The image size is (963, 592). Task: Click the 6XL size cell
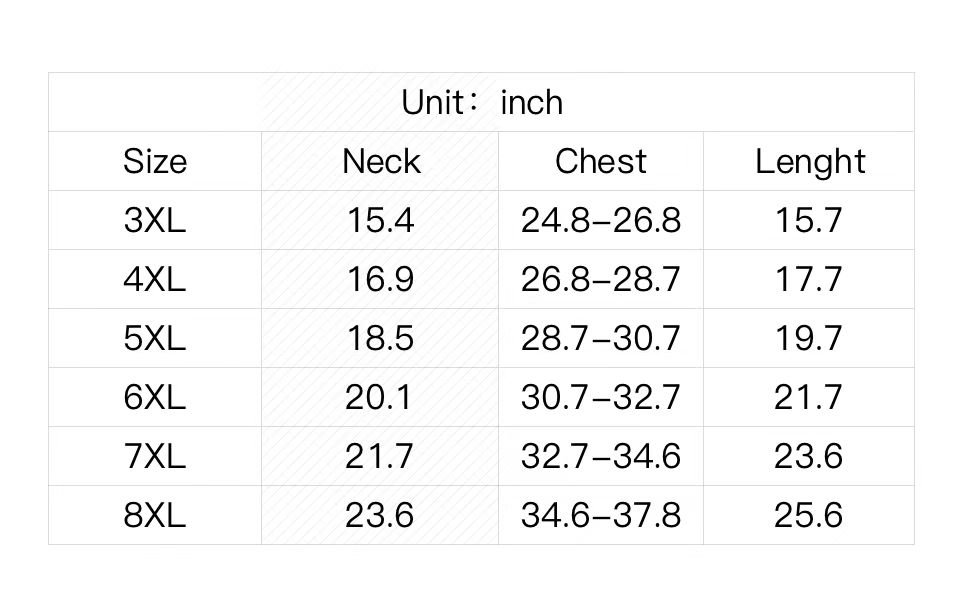click(x=155, y=397)
